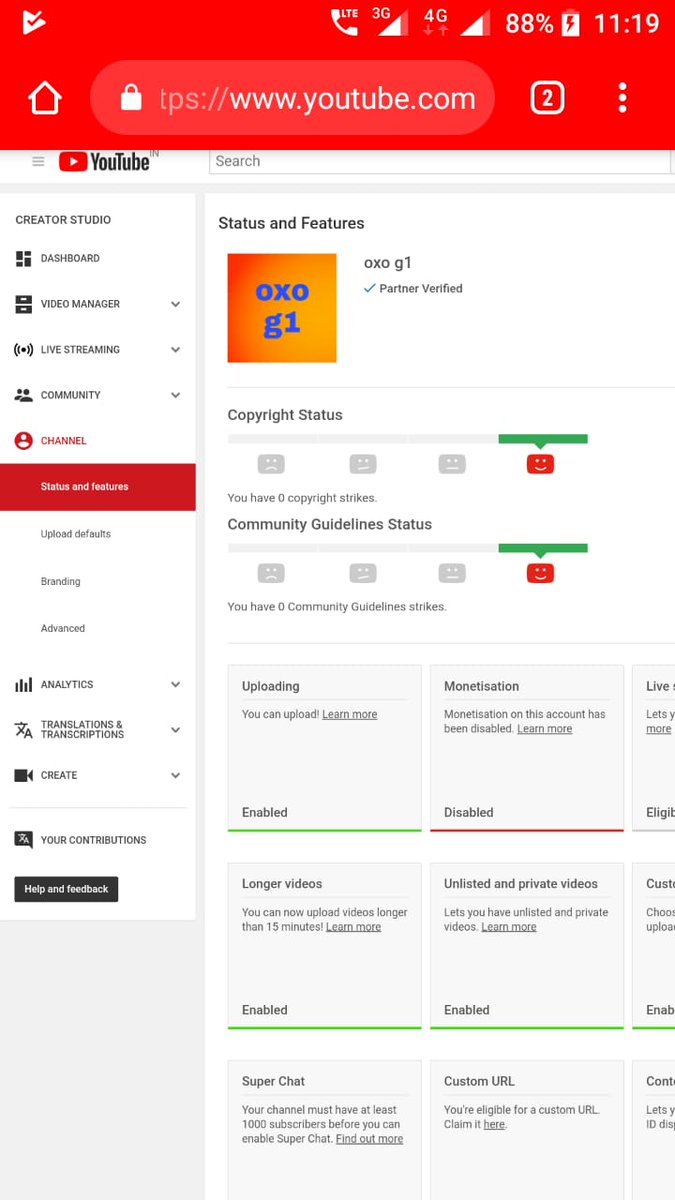This screenshot has width=675, height=1200.
Task: Click the Help and feedback button
Action: tap(66, 889)
